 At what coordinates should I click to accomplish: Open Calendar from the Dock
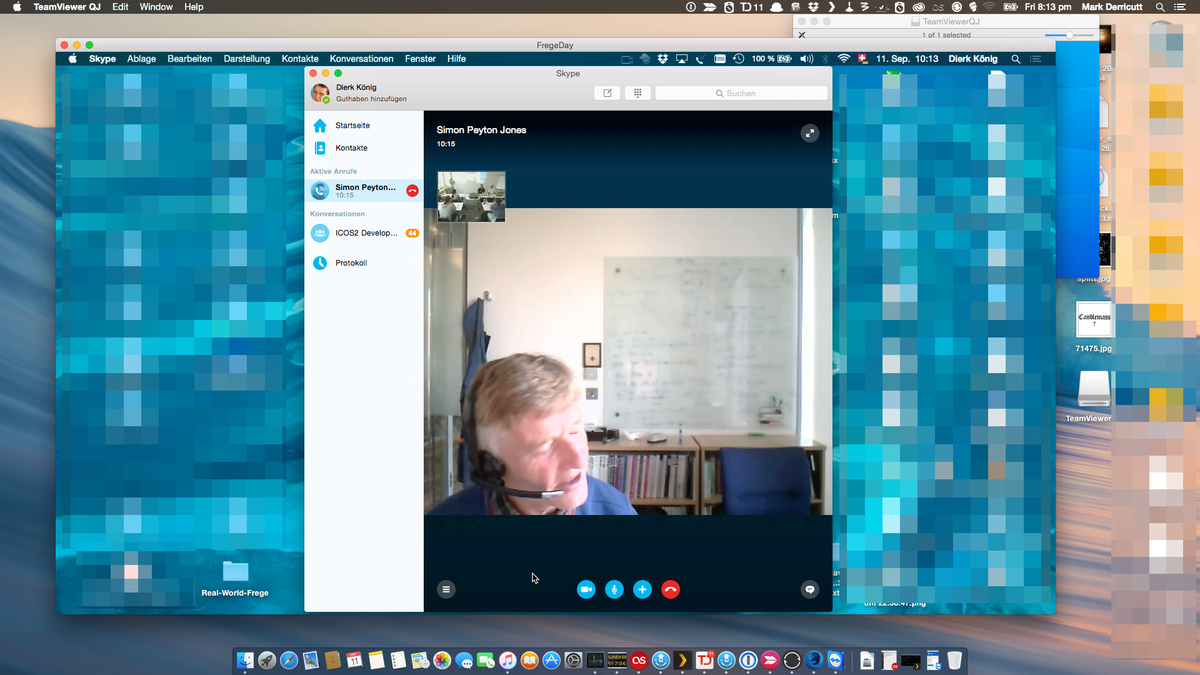355,660
